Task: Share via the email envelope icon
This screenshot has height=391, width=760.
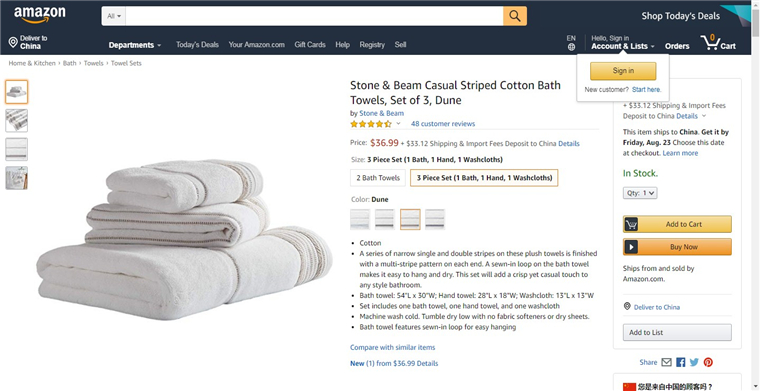Action: point(666,362)
